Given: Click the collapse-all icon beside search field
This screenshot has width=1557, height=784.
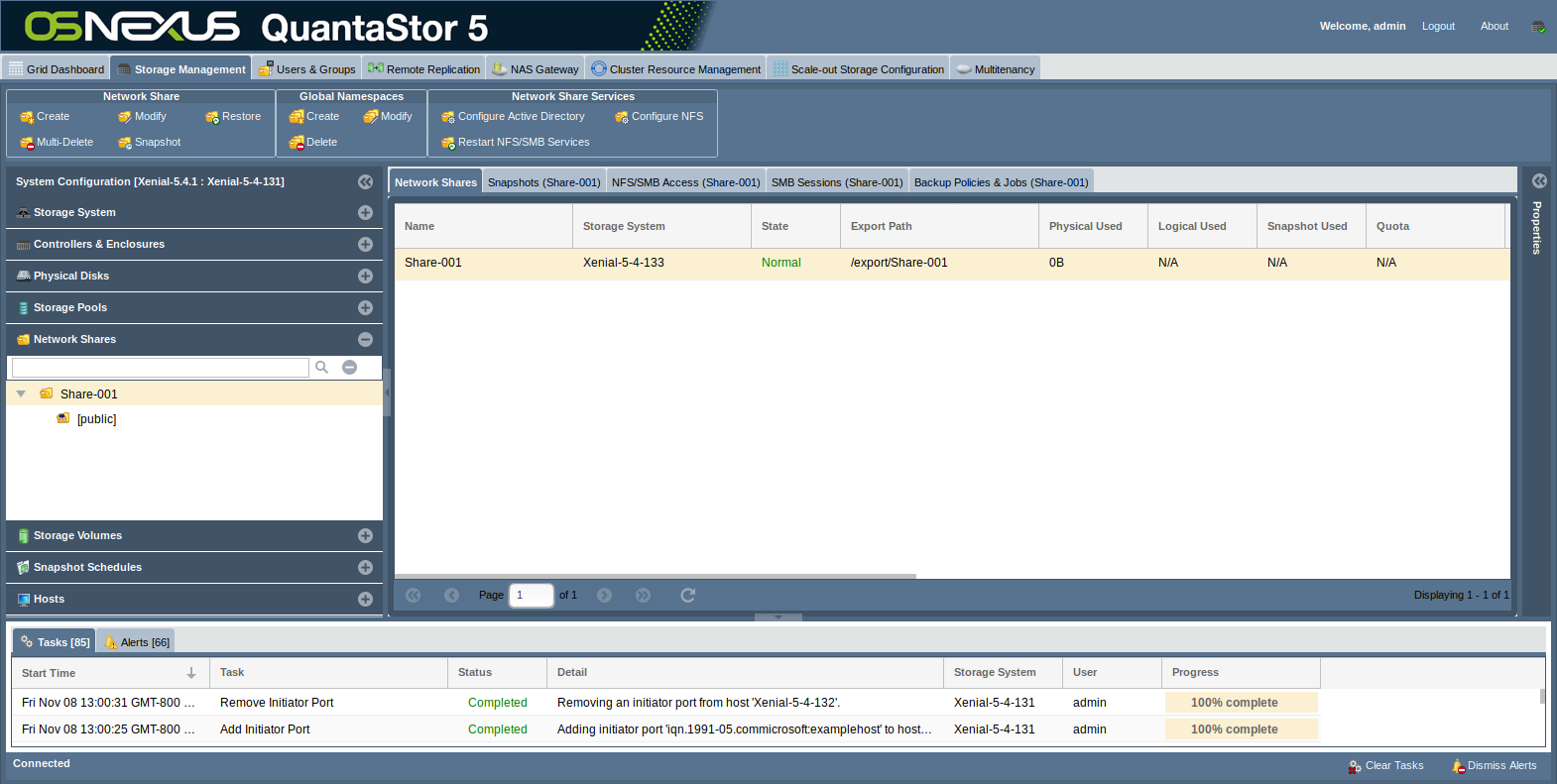Looking at the screenshot, I should (x=350, y=368).
